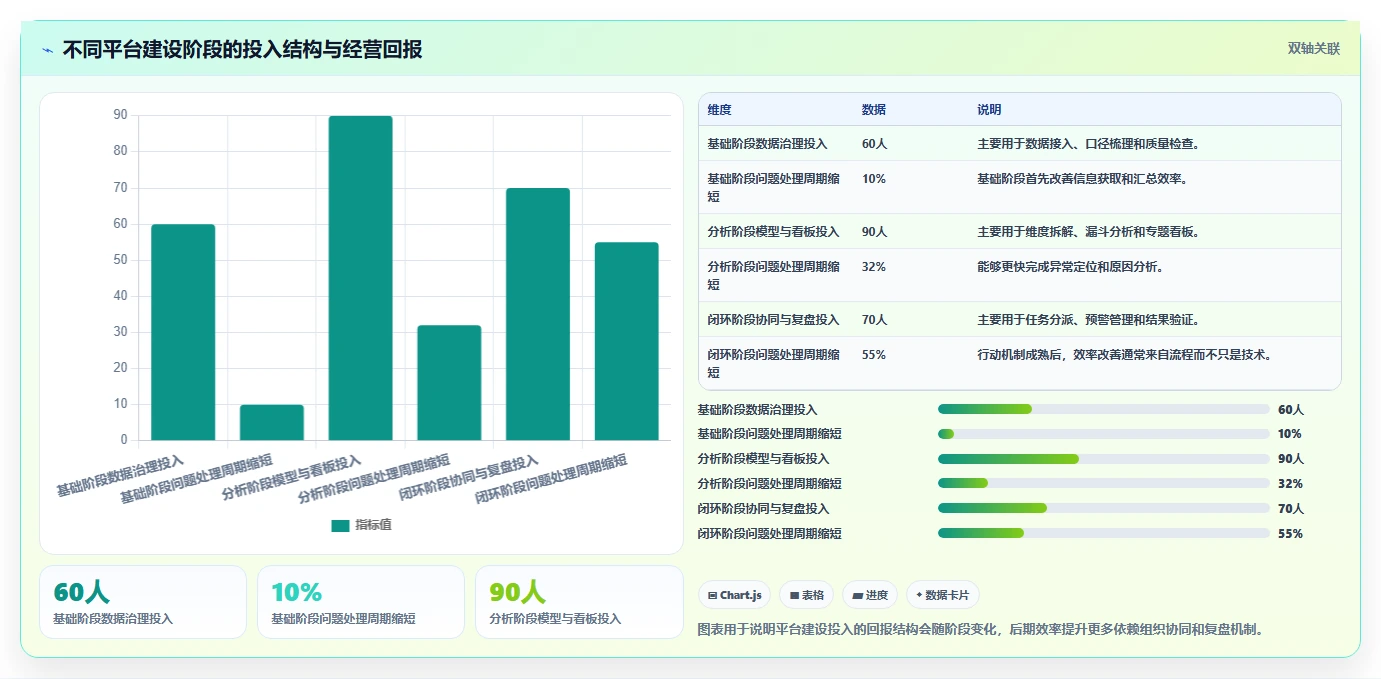Toggle the 指标值 legend color swatch
This screenshot has width=1381, height=679.
[x=340, y=525]
